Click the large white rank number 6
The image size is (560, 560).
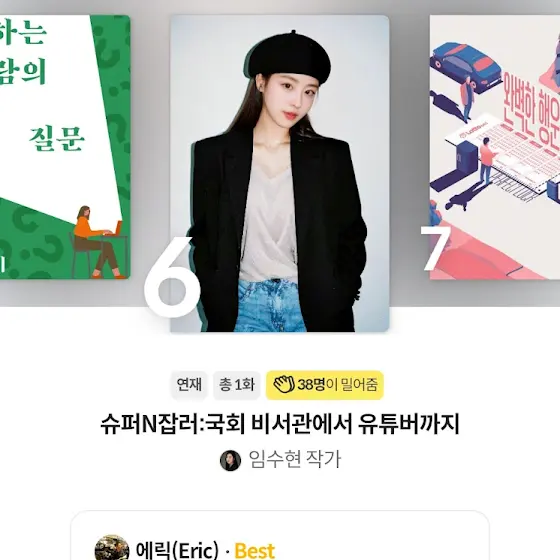pyautogui.click(x=172, y=276)
